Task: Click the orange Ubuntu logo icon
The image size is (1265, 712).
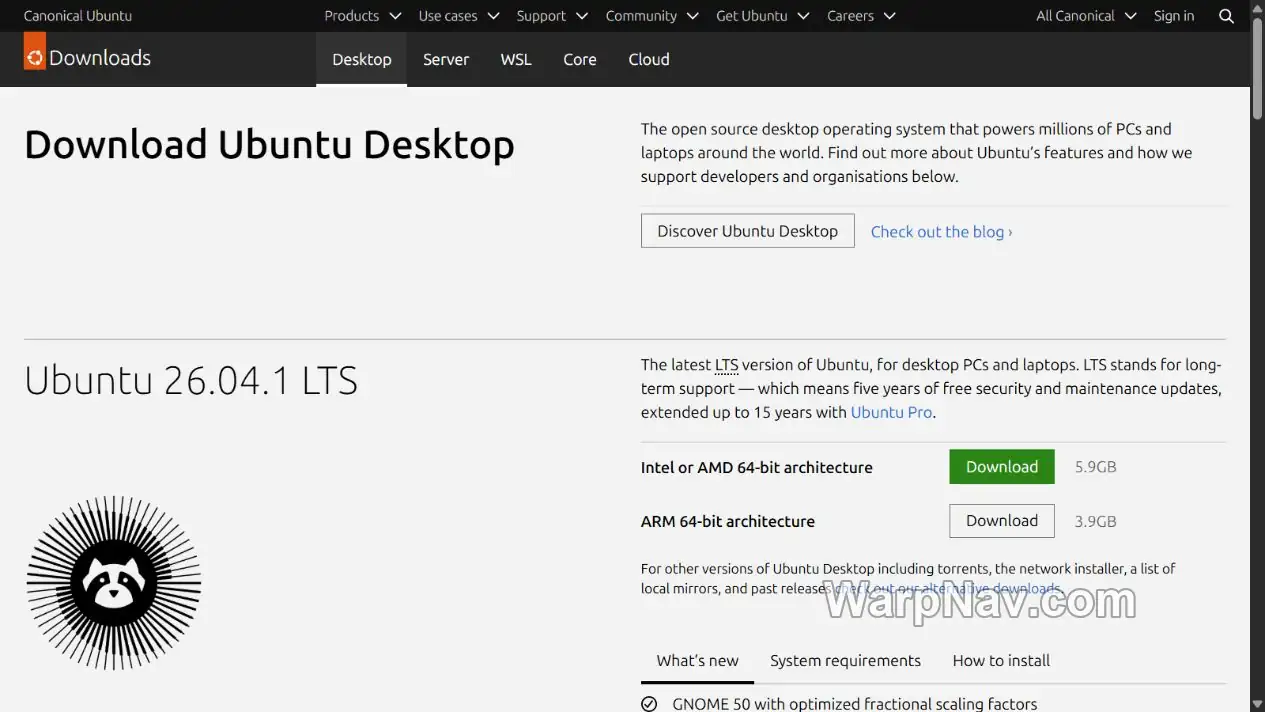Action: click(x=35, y=51)
